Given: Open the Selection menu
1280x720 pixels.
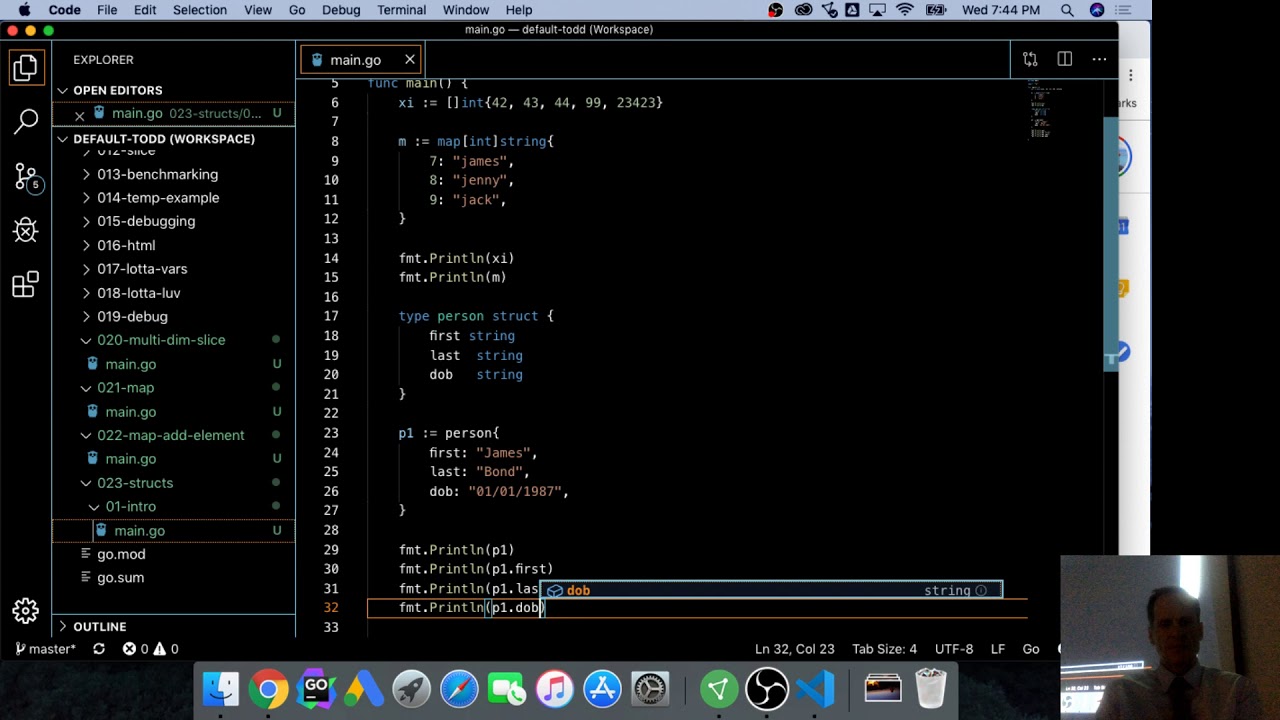Looking at the screenshot, I should point(200,10).
